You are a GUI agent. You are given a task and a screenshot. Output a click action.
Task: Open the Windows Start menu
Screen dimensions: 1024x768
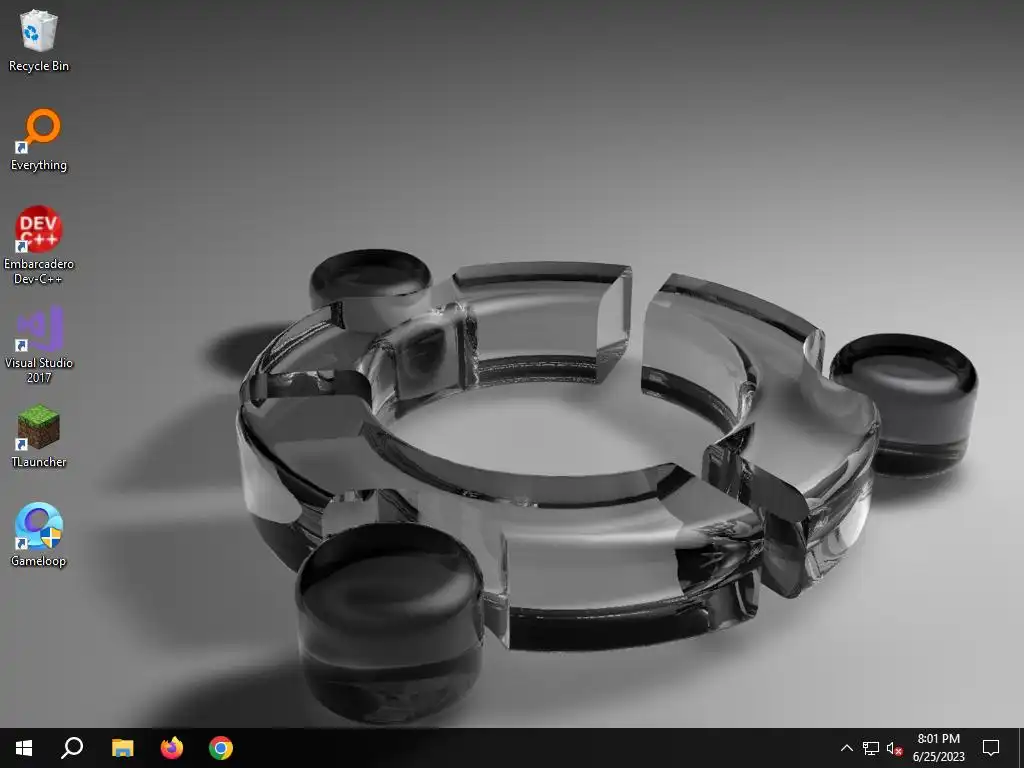[x=24, y=748]
